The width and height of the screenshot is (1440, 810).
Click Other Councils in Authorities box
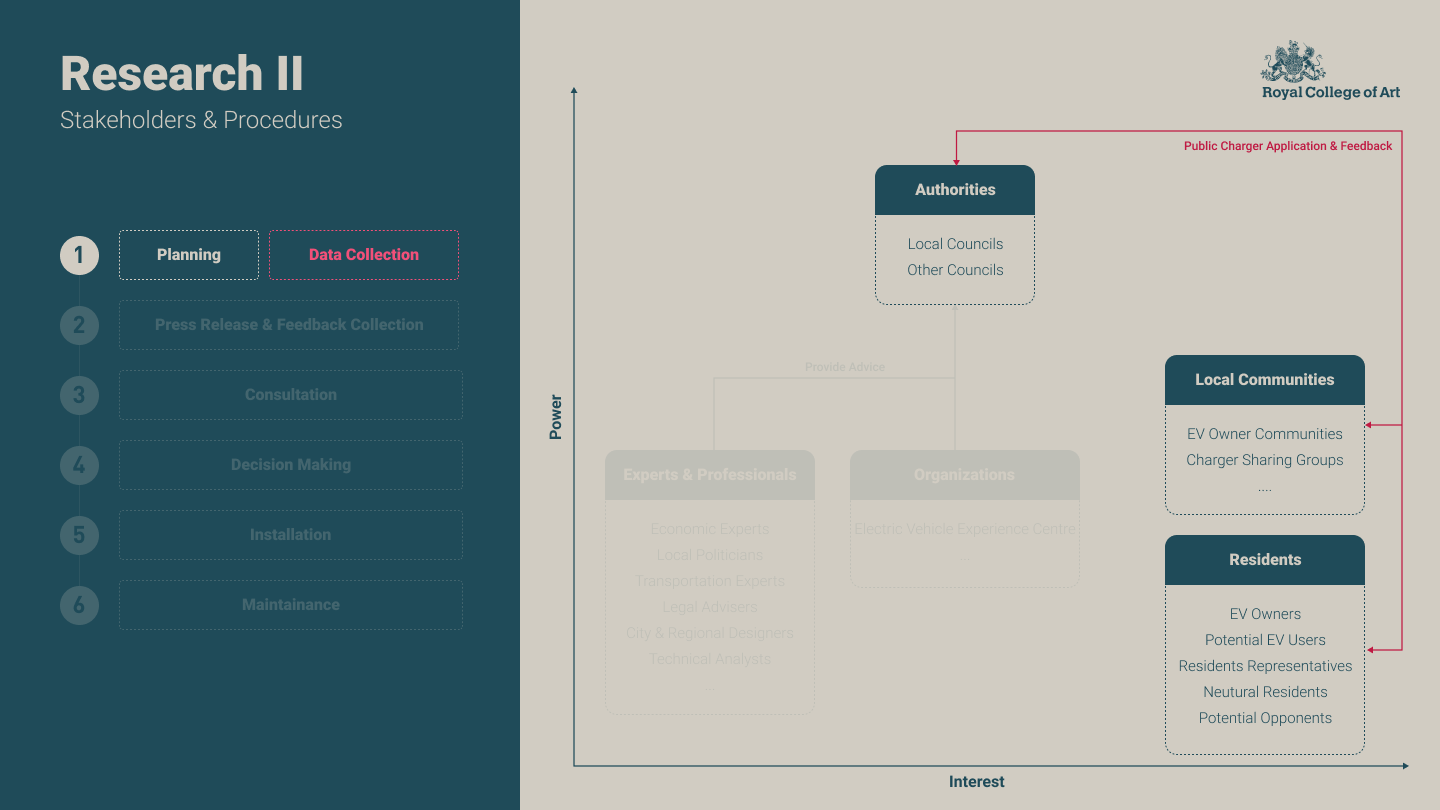click(955, 270)
